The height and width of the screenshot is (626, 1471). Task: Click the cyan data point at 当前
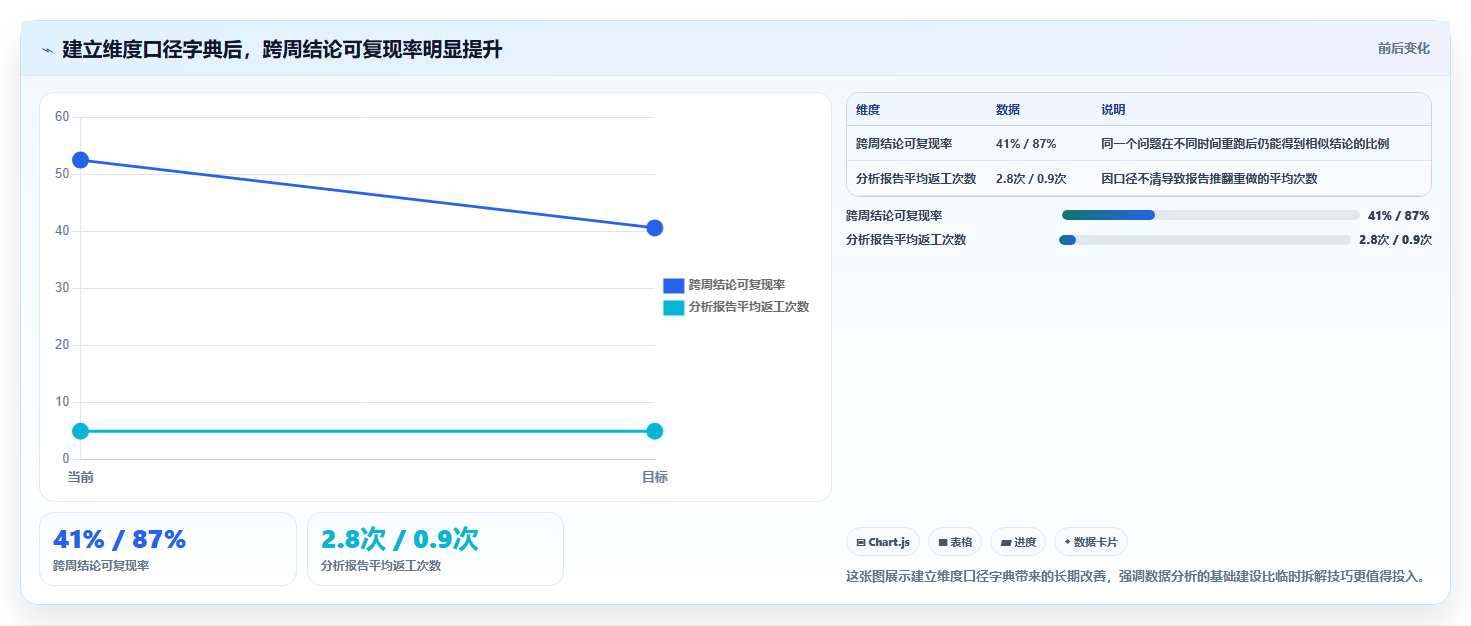[80, 431]
